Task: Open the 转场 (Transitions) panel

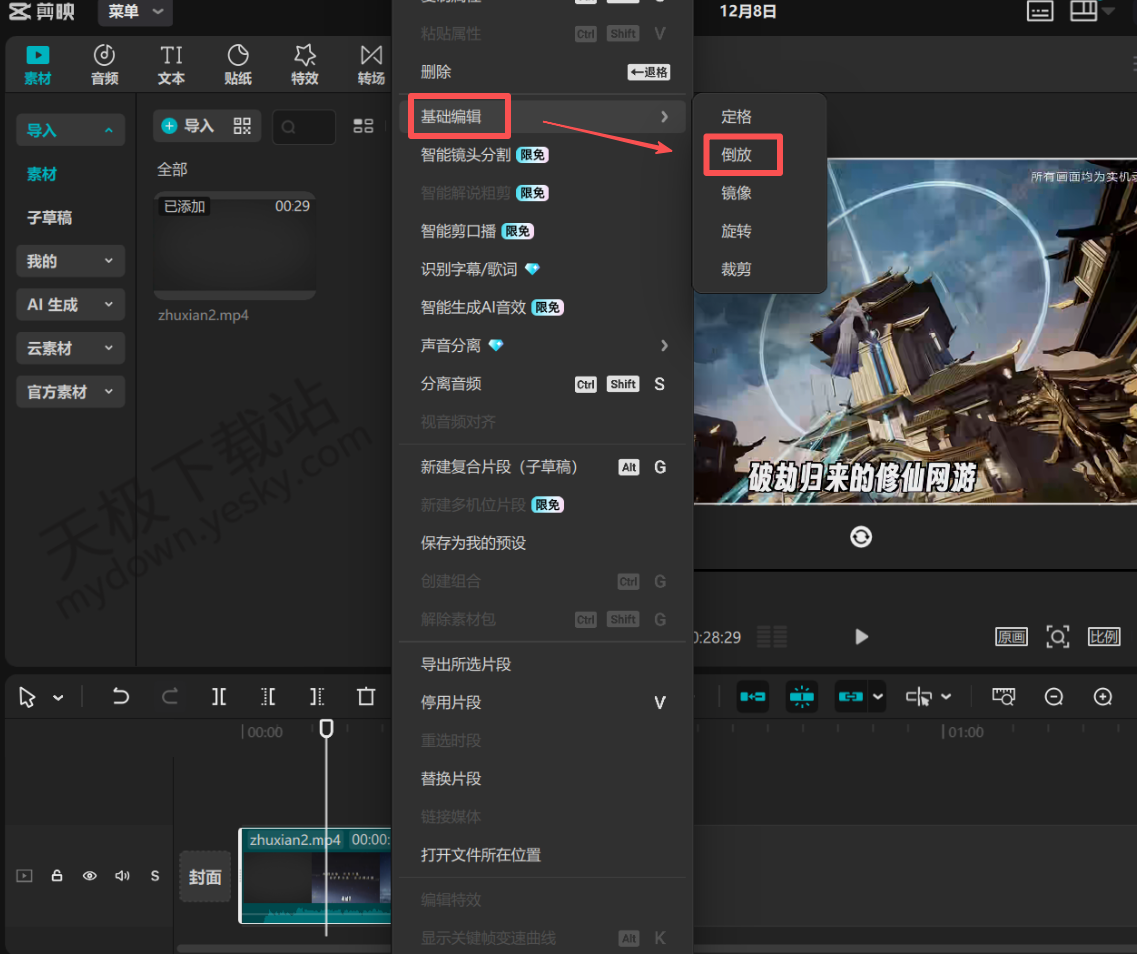Action: tap(371, 63)
